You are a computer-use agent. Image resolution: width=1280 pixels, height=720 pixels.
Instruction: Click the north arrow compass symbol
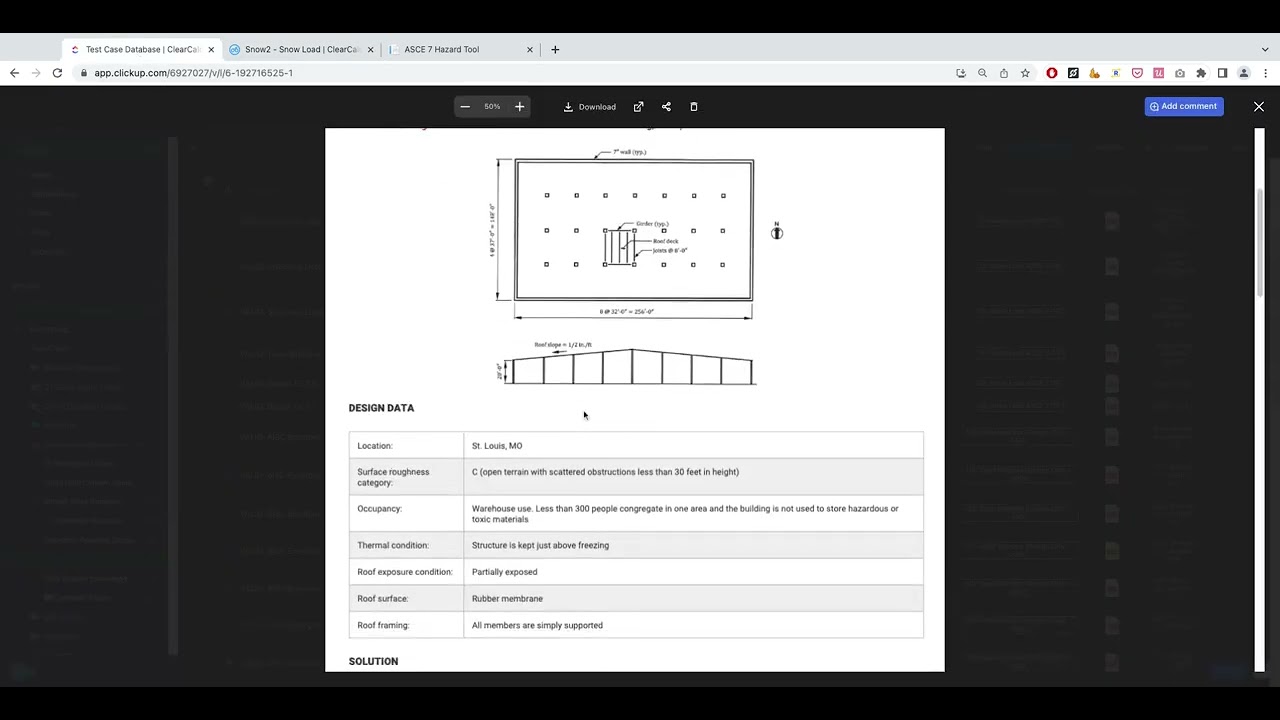[x=777, y=231]
